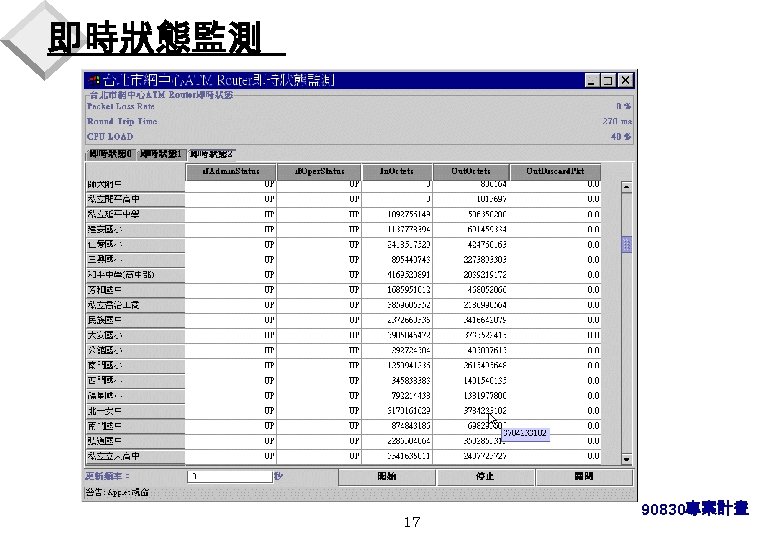Minimize the ATM Router monitor window
Viewport: 780px width, 540px height.
(x=590, y=80)
